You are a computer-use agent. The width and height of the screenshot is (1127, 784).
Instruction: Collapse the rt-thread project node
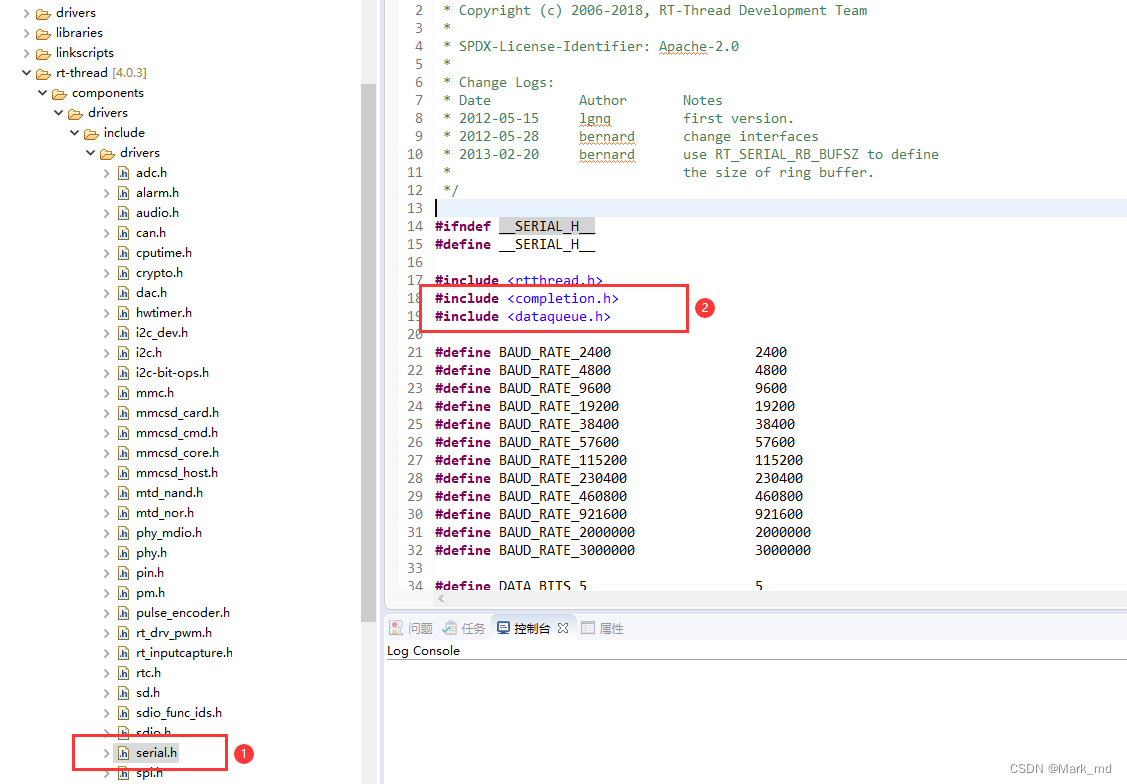click(x=27, y=73)
